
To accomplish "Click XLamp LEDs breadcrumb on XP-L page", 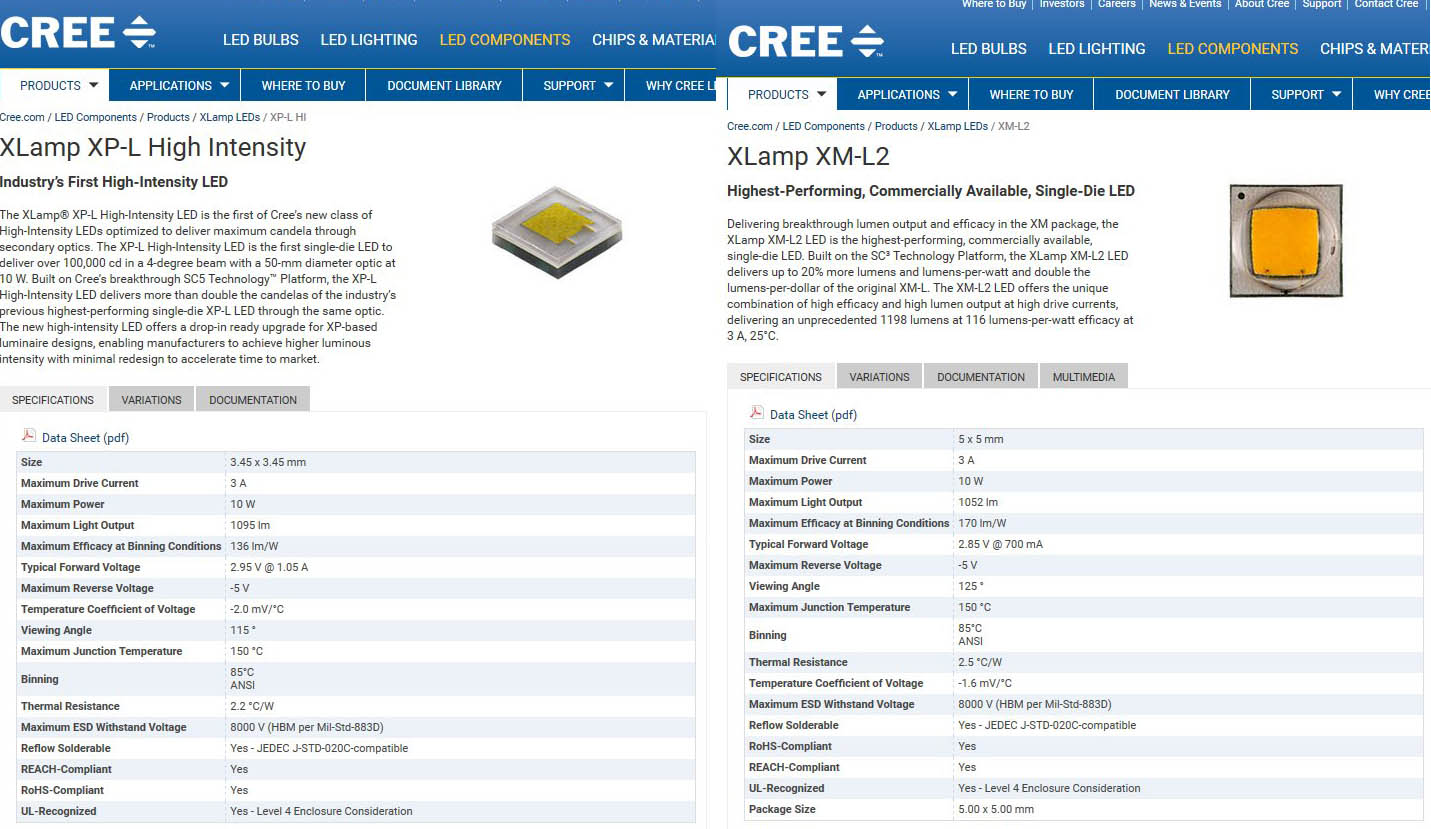I will coord(230,118).
